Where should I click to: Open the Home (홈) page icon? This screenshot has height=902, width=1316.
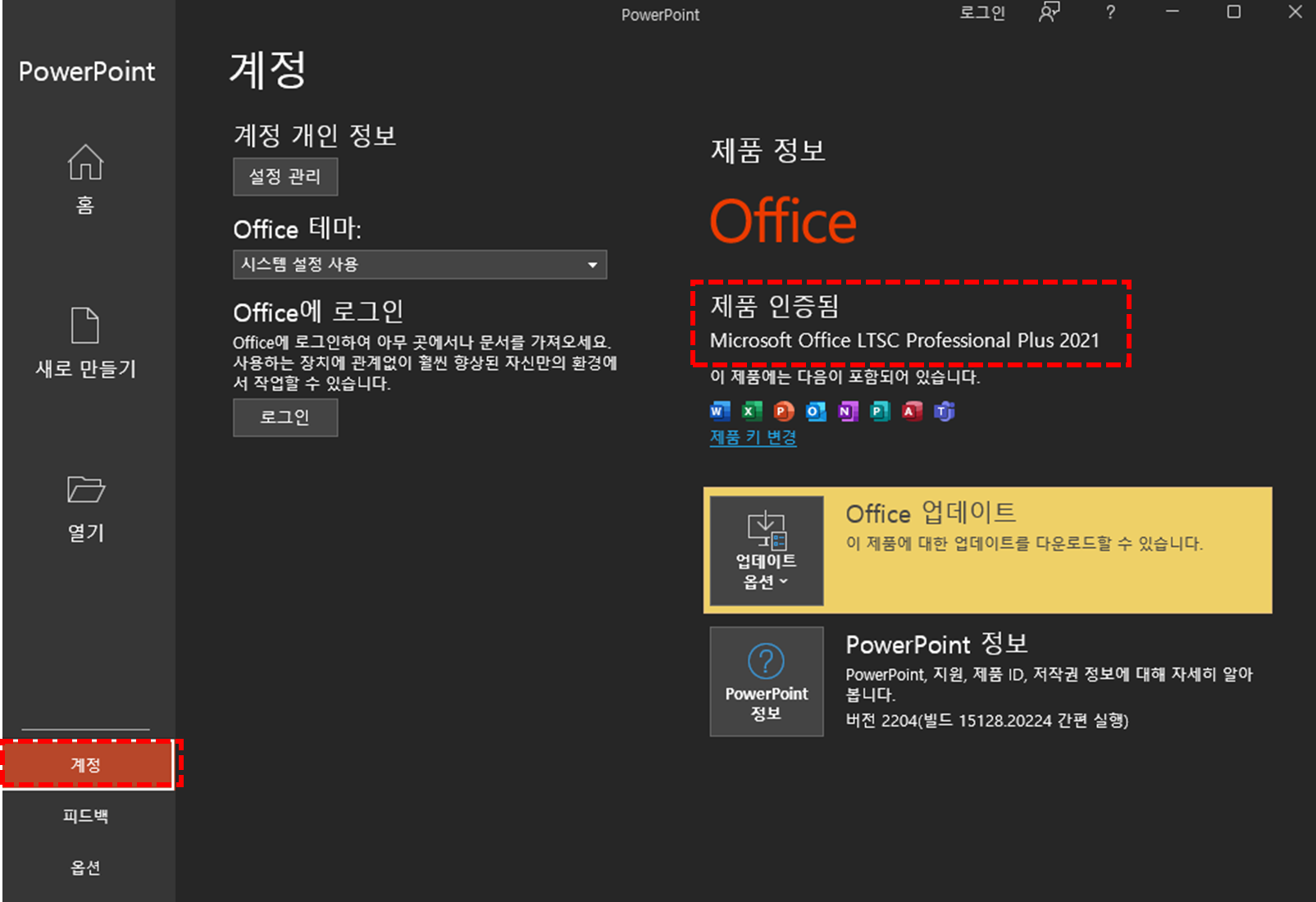[x=85, y=162]
